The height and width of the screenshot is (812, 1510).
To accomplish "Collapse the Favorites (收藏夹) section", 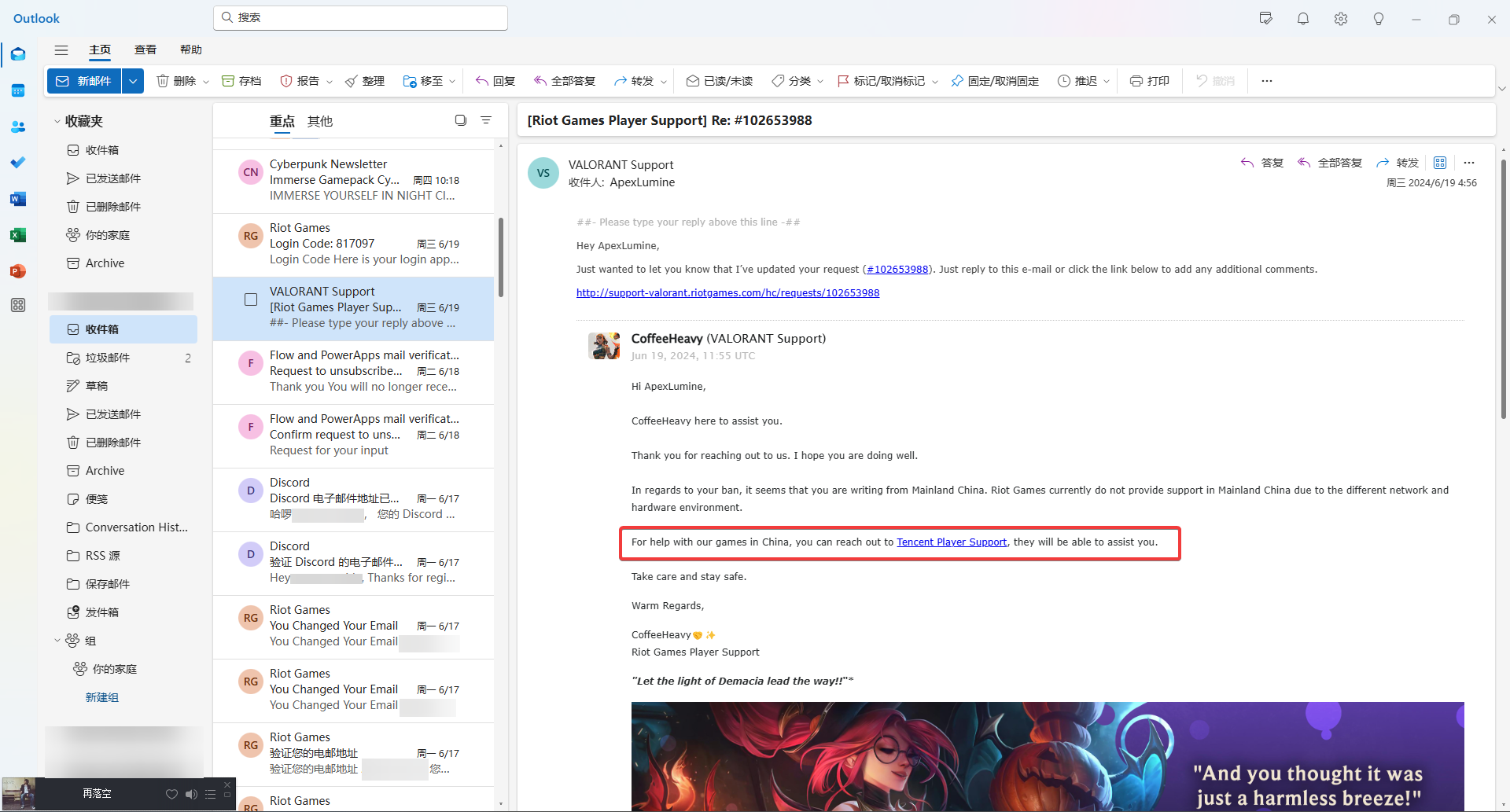I will (57, 121).
